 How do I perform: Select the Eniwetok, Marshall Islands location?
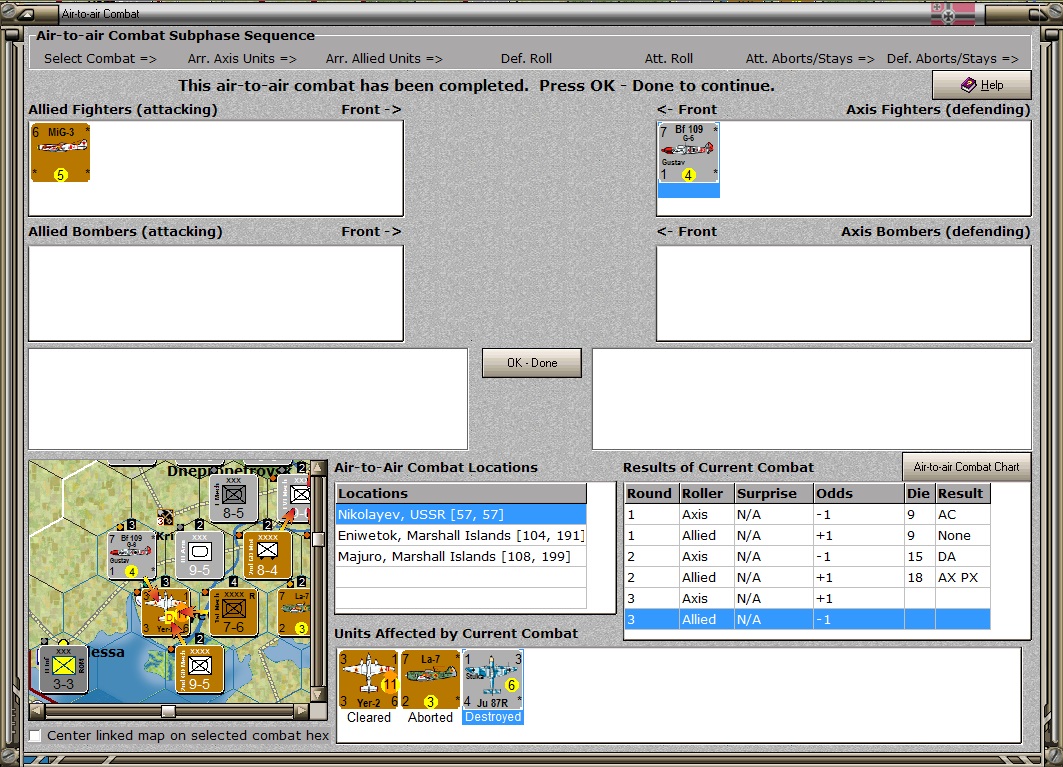(x=461, y=535)
